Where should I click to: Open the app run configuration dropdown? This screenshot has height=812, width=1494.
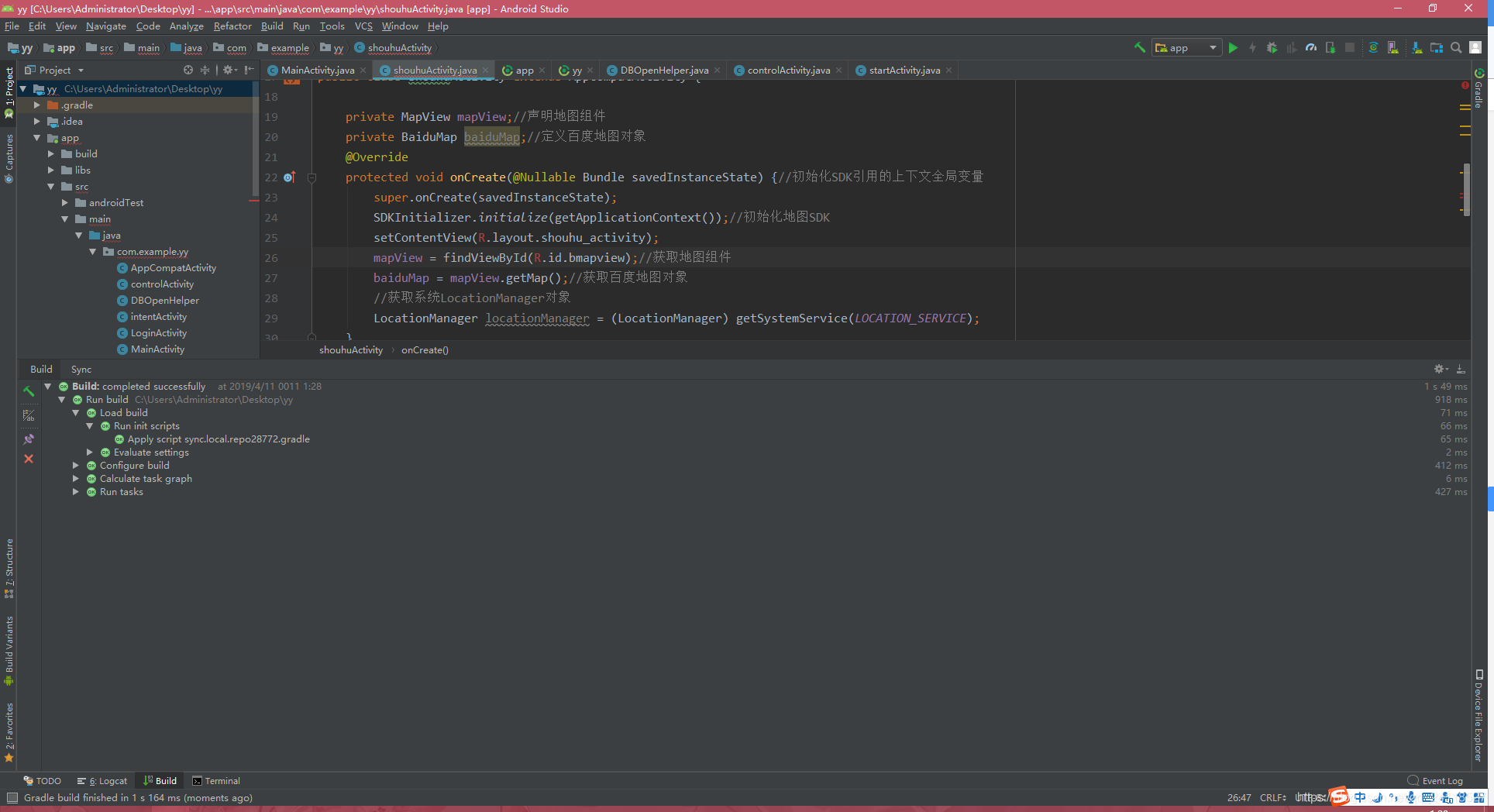[1186, 47]
